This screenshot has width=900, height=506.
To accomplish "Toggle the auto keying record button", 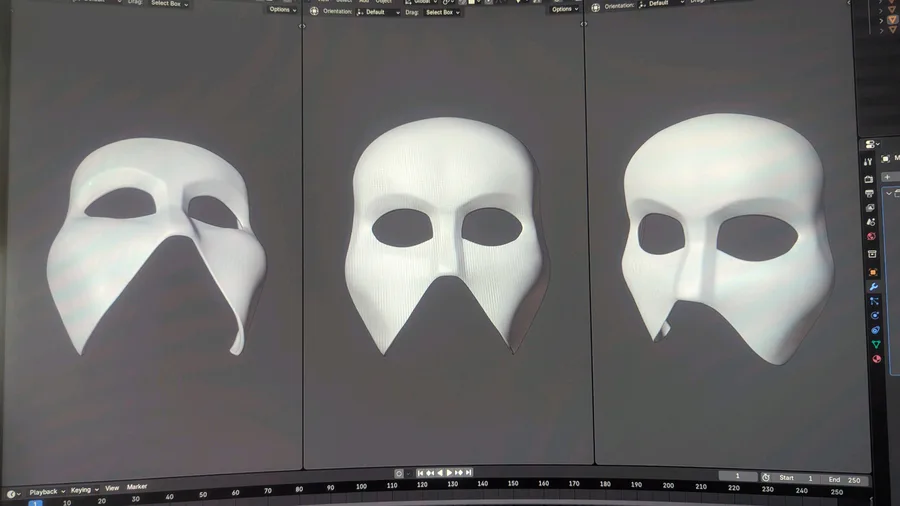I will (x=399, y=473).
